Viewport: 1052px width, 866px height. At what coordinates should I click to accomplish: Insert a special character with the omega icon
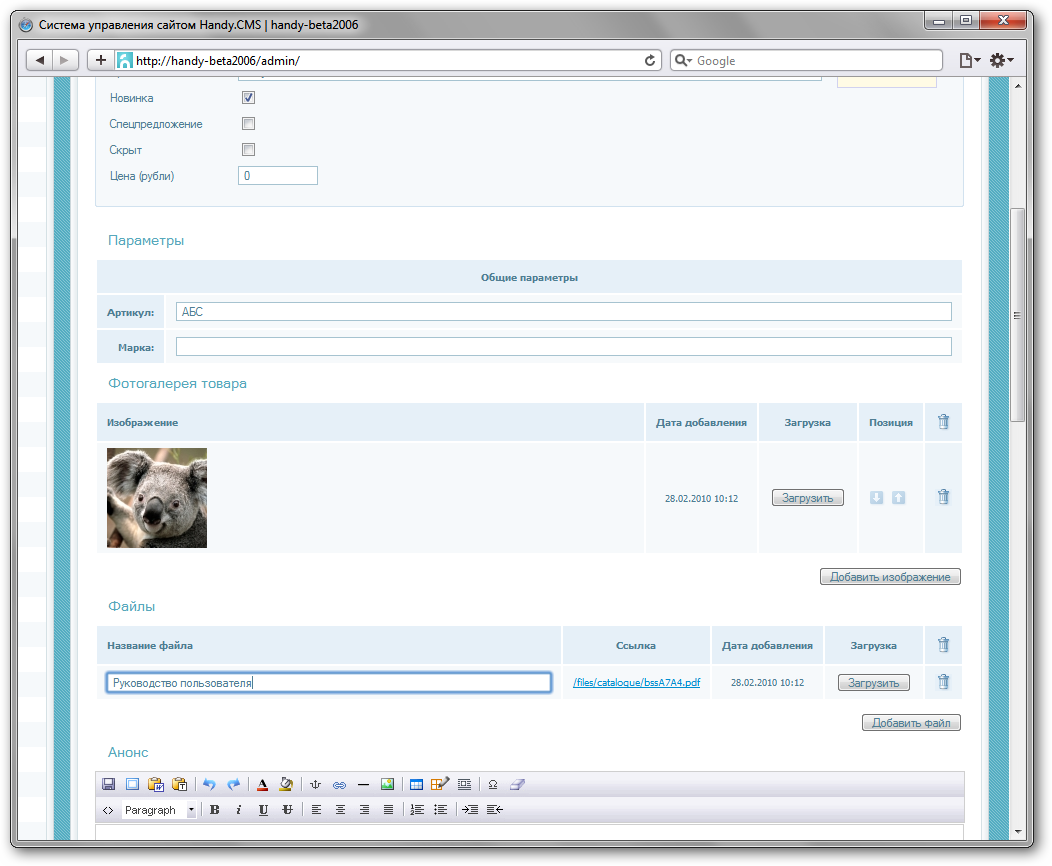click(x=493, y=785)
